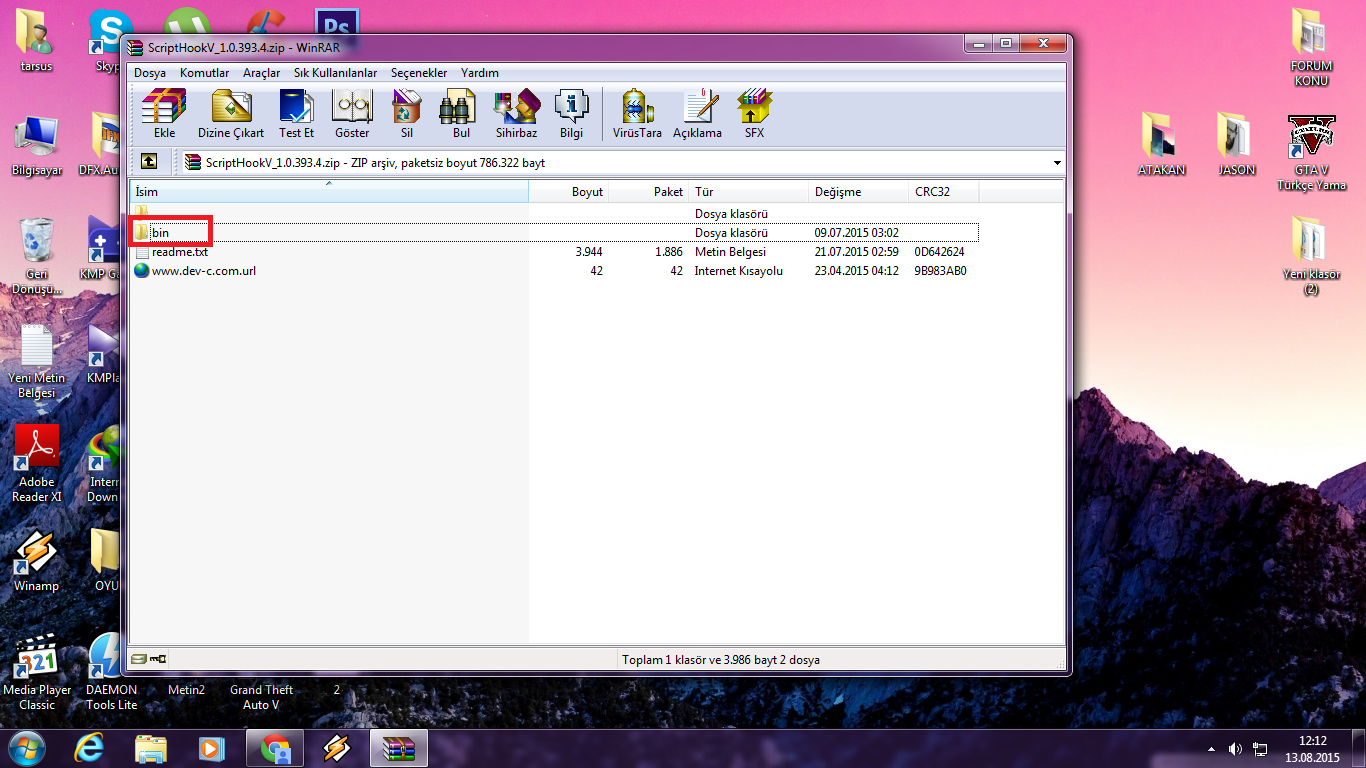Select the Adobe Reader XI desktop shortcut
This screenshot has width=1366, height=768.
click(x=37, y=463)
